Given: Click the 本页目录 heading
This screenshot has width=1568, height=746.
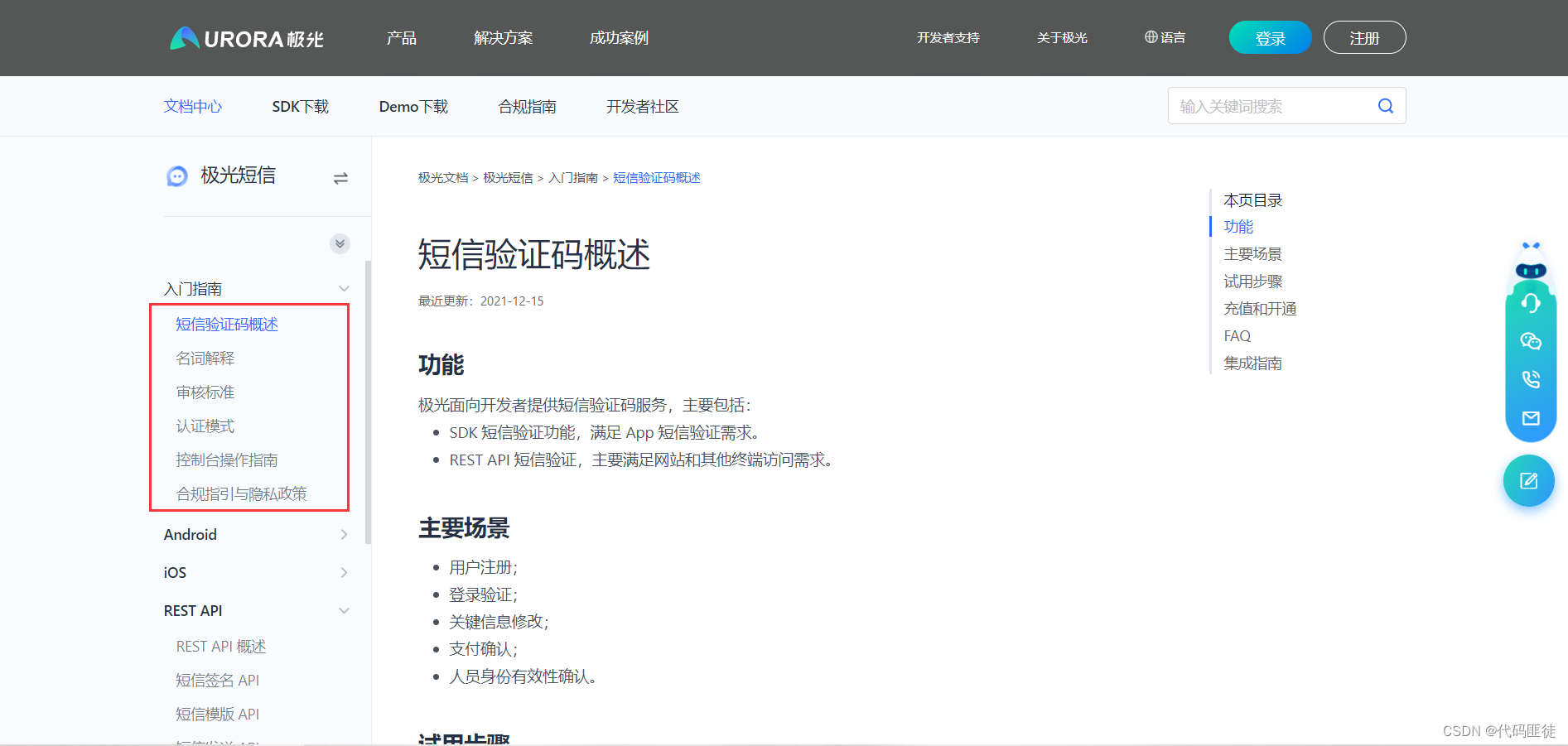Looking at the screenshot, I should [x=1252, y=200].
